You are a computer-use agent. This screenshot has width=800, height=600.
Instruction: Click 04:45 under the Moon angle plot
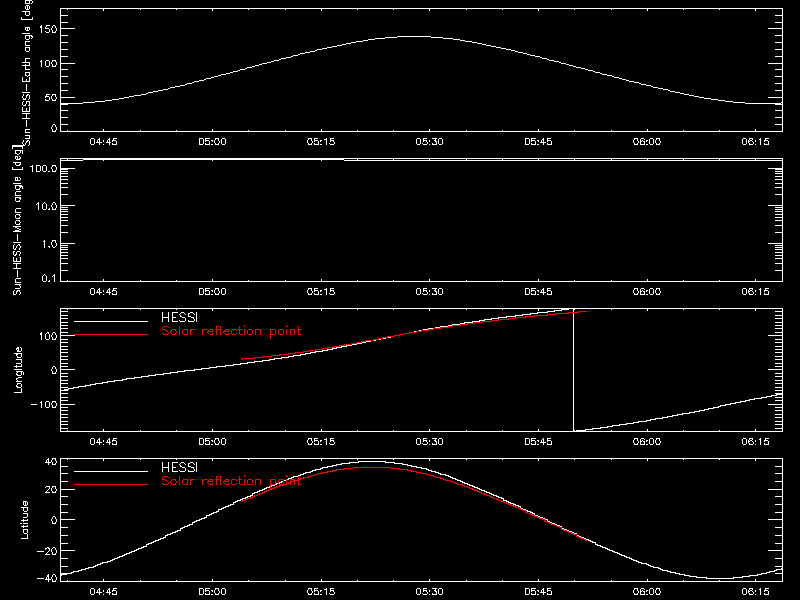tap(104, 292)
